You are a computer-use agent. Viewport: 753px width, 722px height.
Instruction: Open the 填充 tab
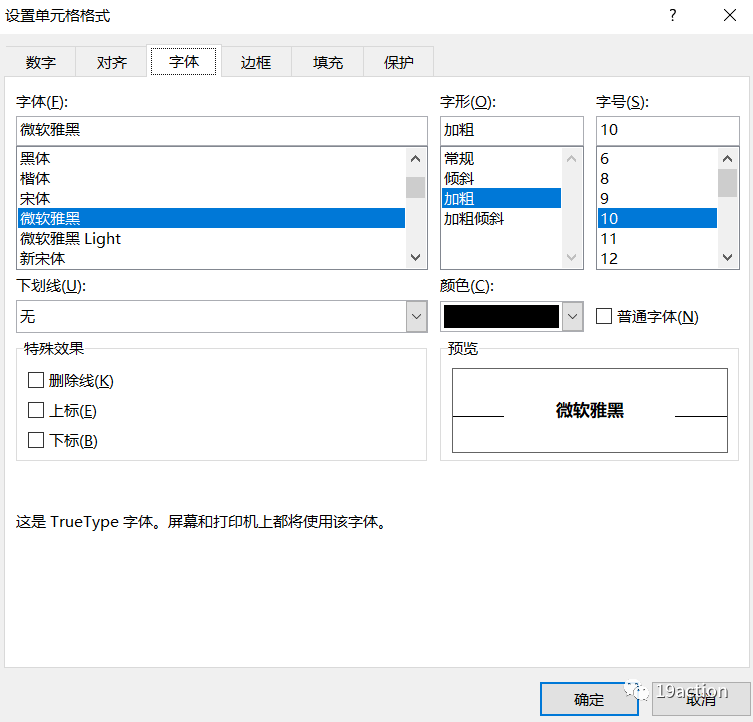pyautogui.click(x=328, y=62)
